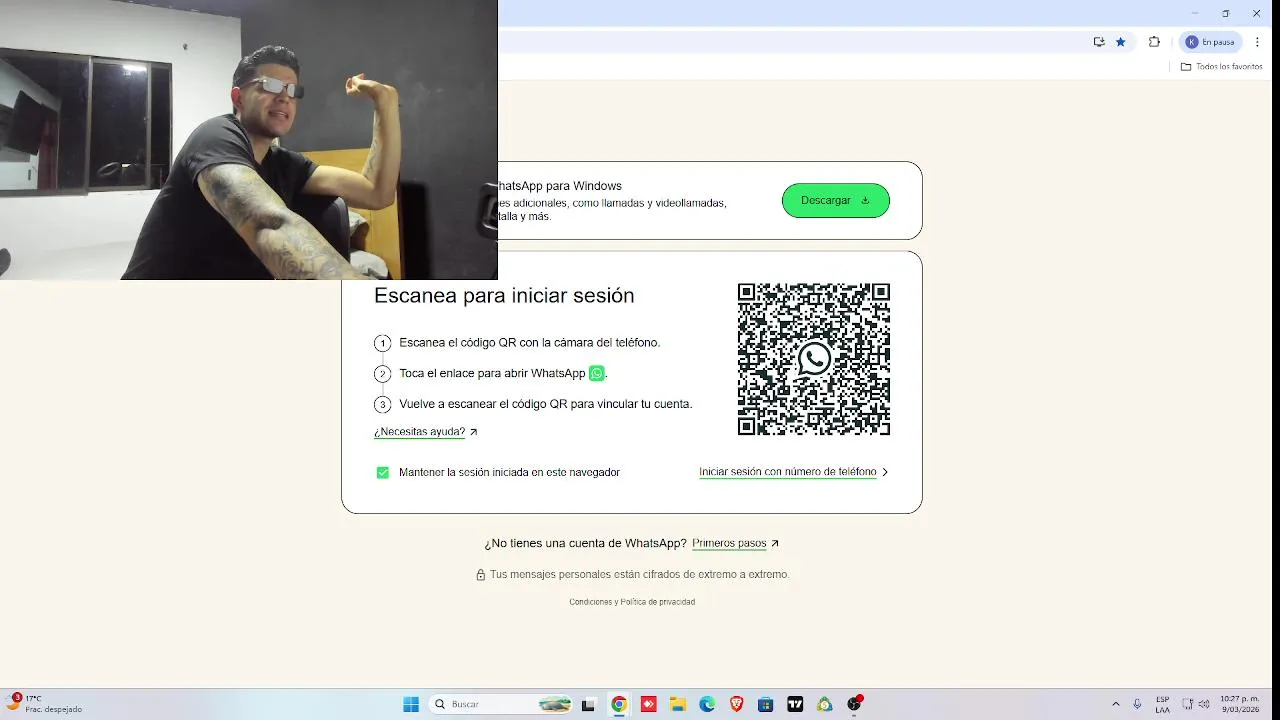Open the OBS icon on the taskbar
Viewport: 1280px width, 720px height.
click(854, 704)
